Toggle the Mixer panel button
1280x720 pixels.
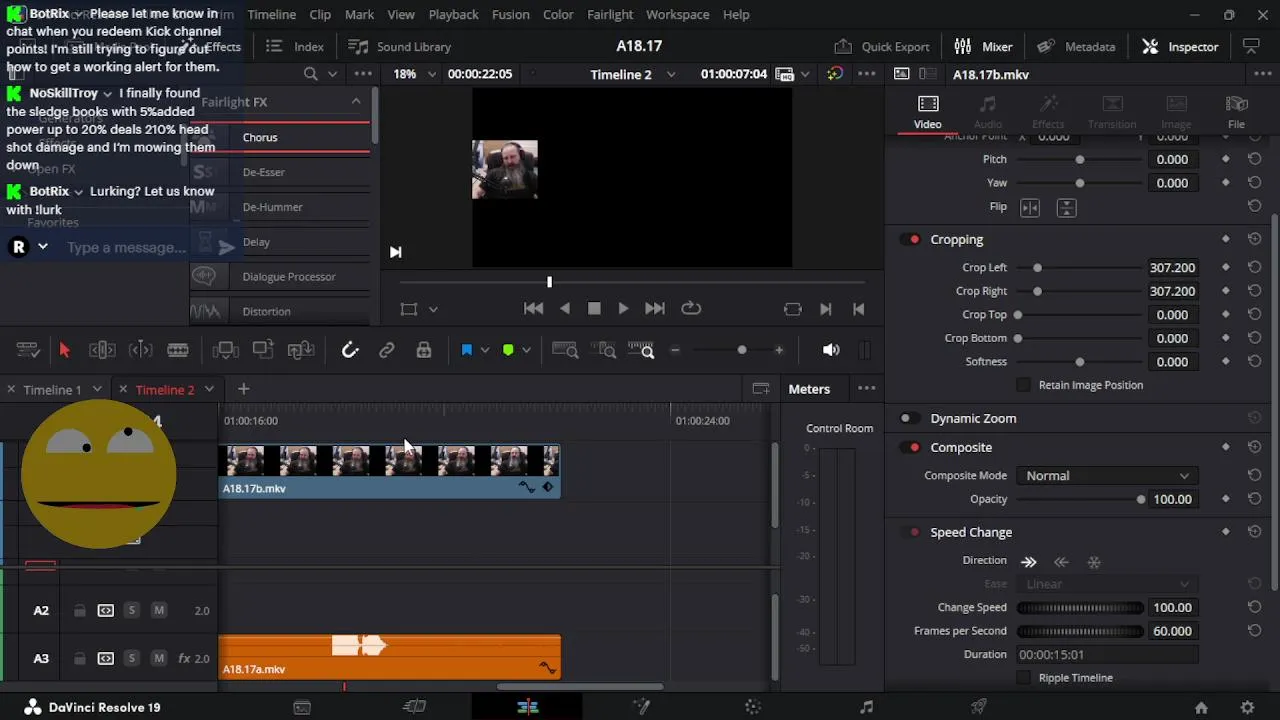(x=983, y=46)
